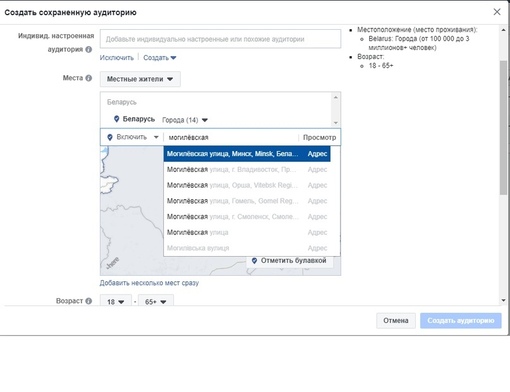This screenshot has width=510, height=392.
Task: Click the Беларусь country header text
Action: coord(121,102)
